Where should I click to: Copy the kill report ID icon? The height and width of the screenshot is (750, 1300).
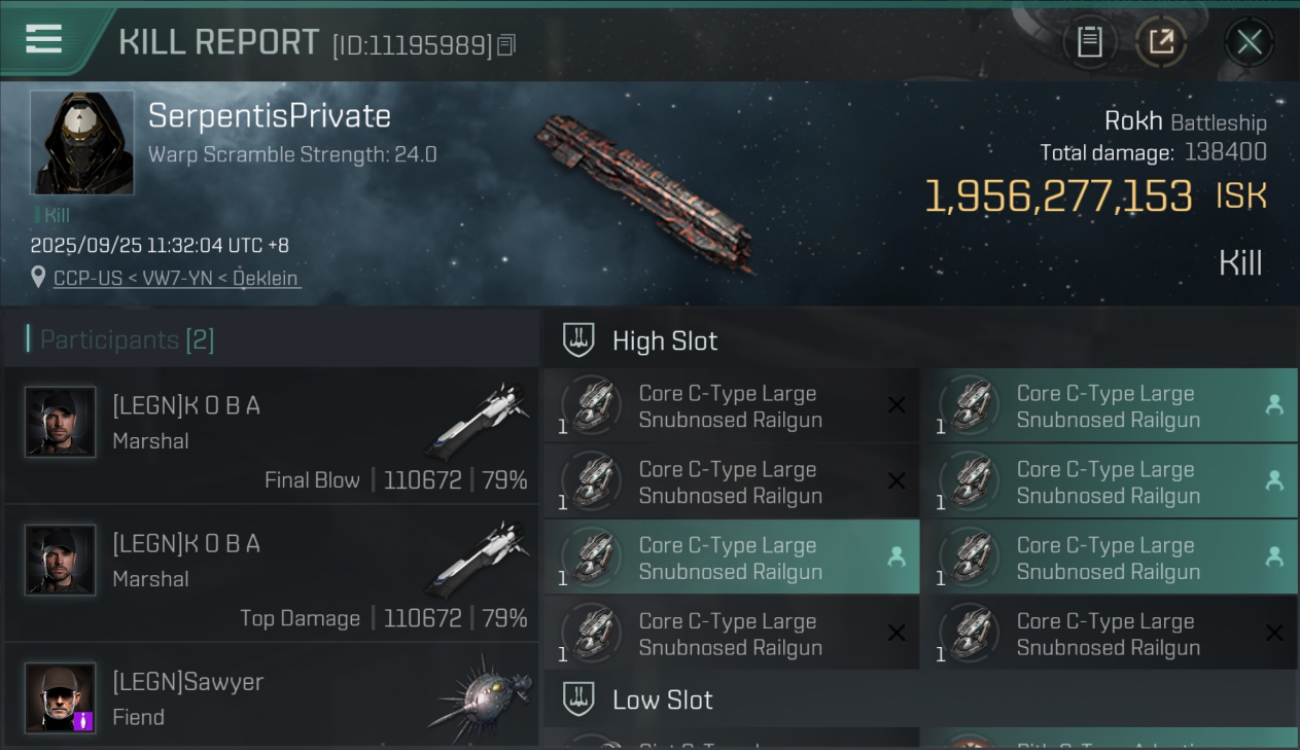pyautogui.click(x=506, y=45)
